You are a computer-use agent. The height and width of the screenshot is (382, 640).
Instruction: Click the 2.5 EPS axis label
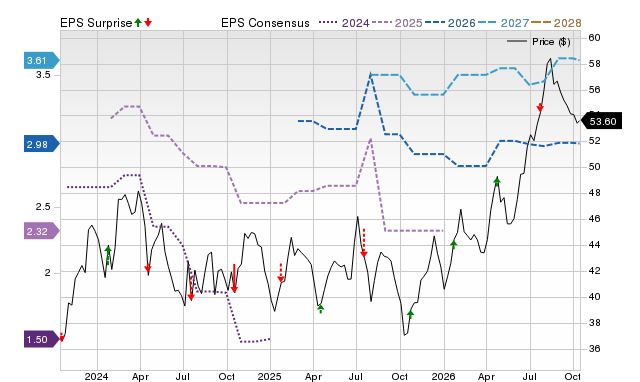click(43, 207)
